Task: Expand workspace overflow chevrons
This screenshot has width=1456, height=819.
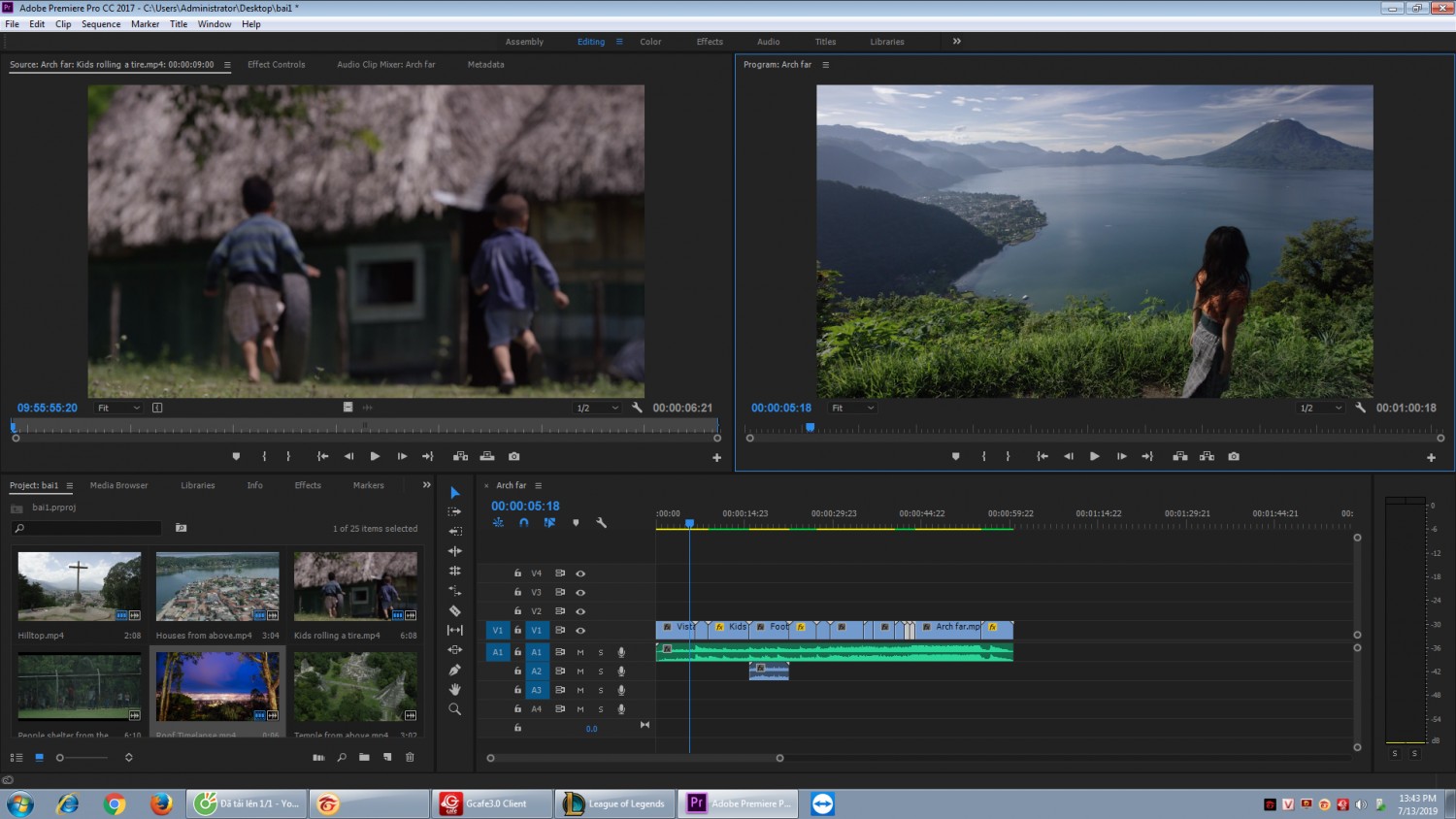Action: (957, 42)
